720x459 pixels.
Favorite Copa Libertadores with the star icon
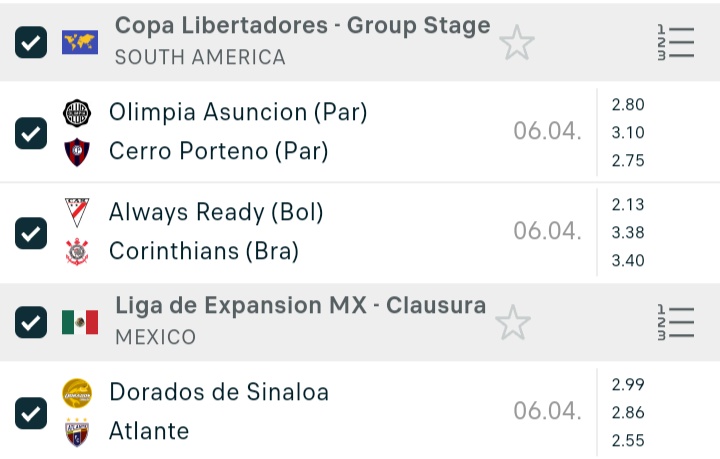coord(517,42)
